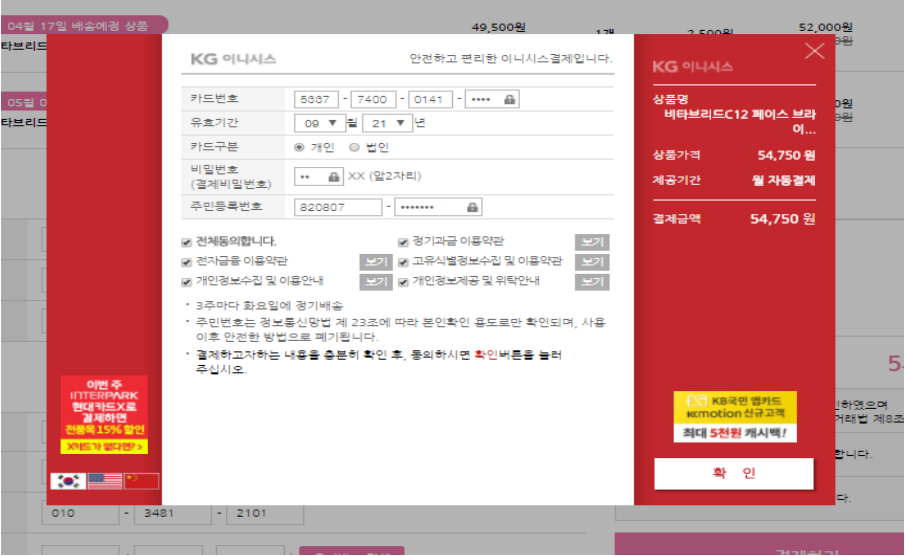Toggle the 전체동의합니다 checkbox

click(187, 242)
